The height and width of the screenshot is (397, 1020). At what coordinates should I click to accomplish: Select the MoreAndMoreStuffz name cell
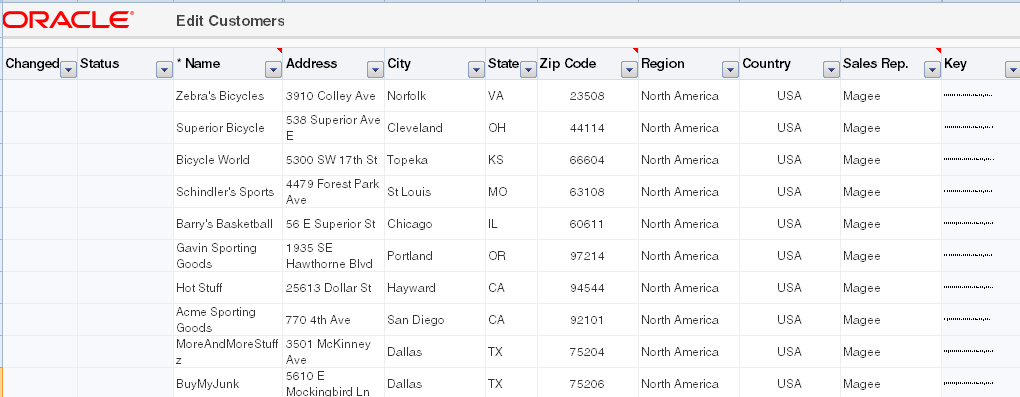coord(228,351)
